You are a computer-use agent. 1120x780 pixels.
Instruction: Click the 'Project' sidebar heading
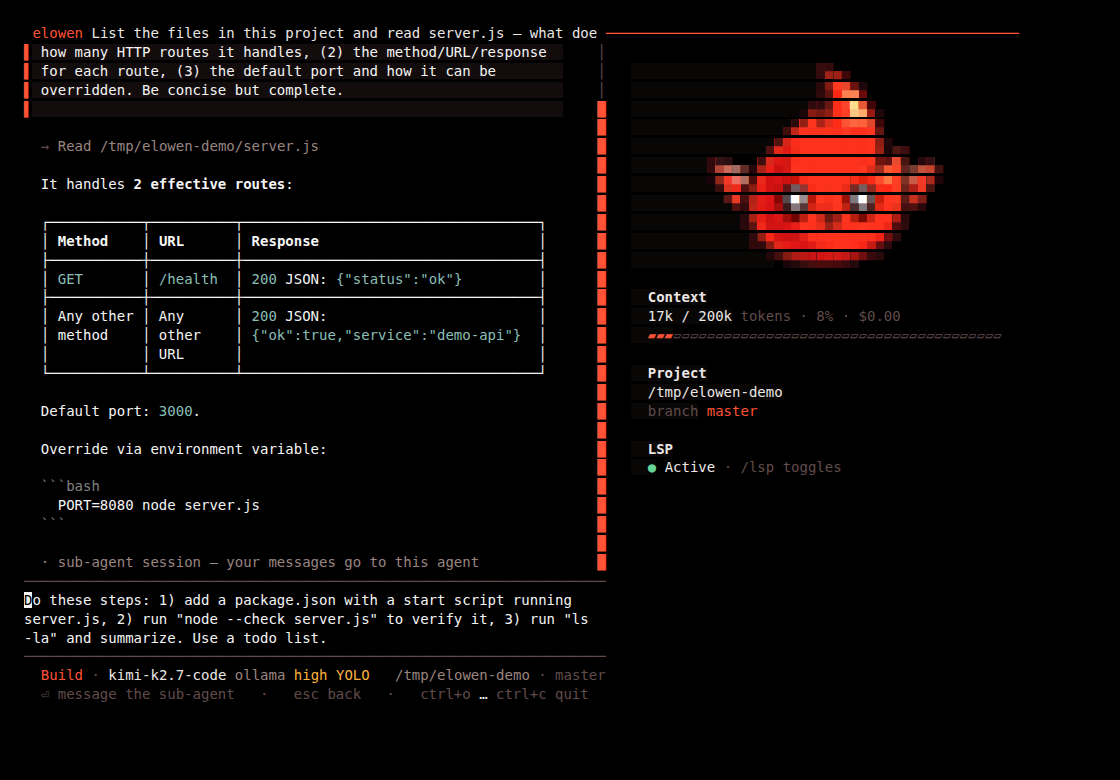[677, 373]
